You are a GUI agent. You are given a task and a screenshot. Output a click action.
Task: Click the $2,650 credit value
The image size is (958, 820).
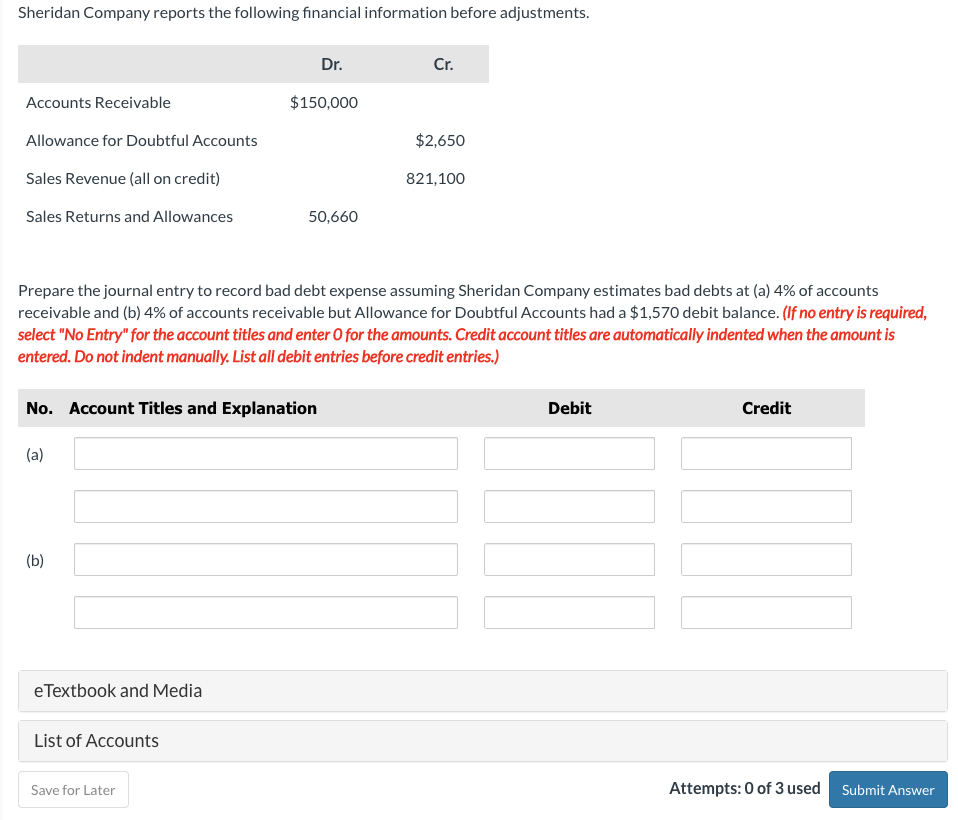[440, 141]
